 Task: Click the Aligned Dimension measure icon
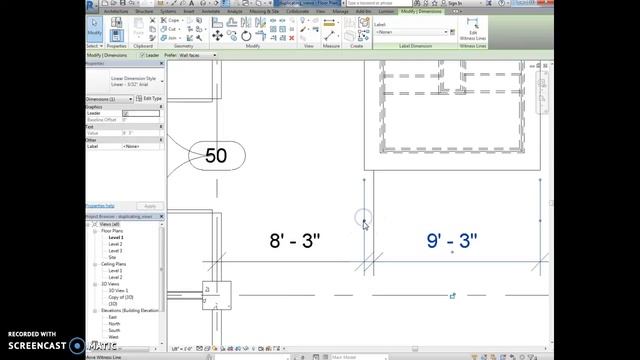coord(329,23)
